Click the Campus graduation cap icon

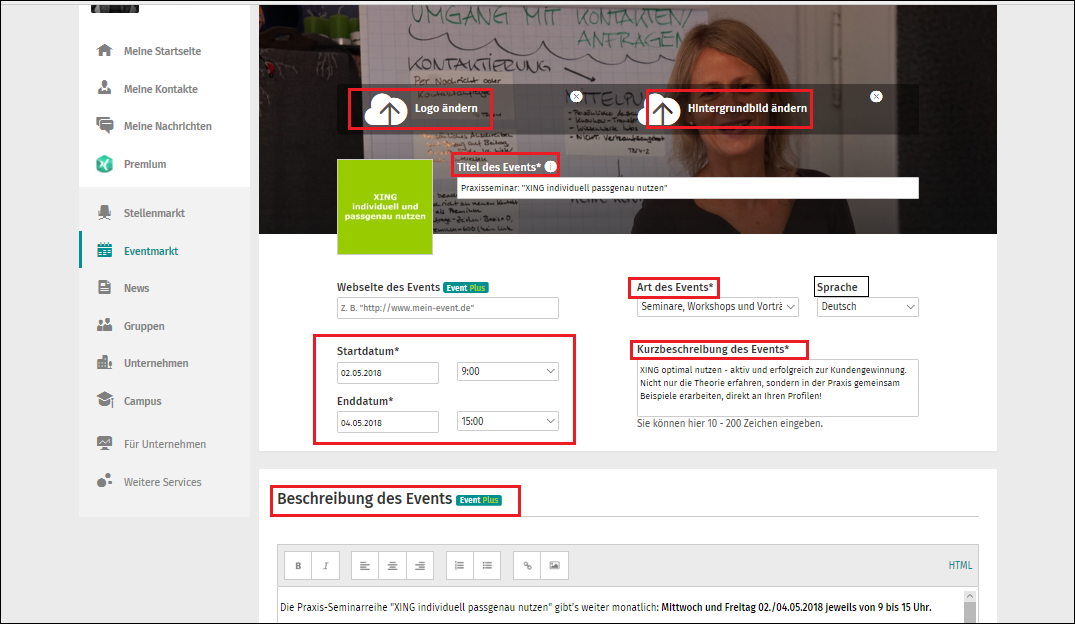105,400
